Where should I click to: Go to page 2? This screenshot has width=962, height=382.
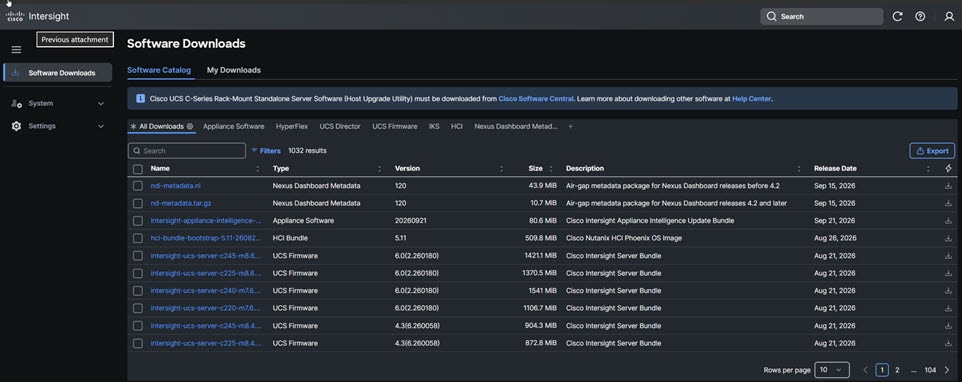[897, 370]
